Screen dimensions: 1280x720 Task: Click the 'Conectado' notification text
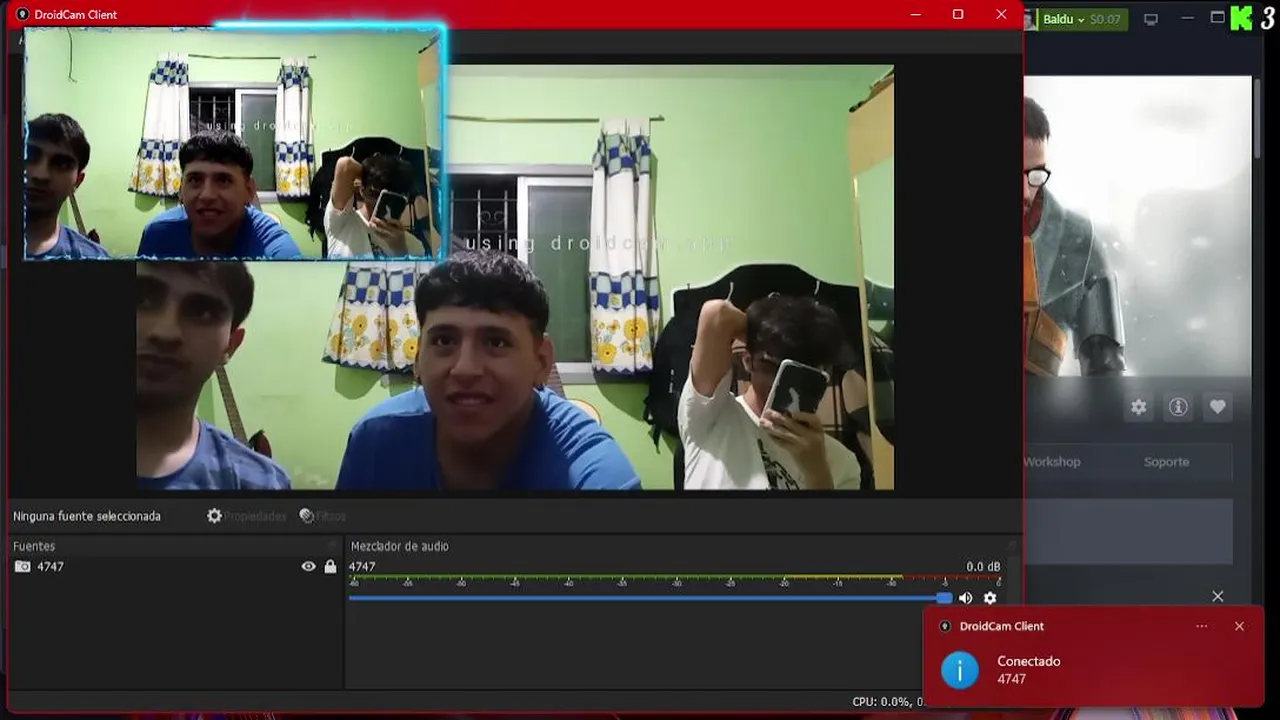point(1028,661)
